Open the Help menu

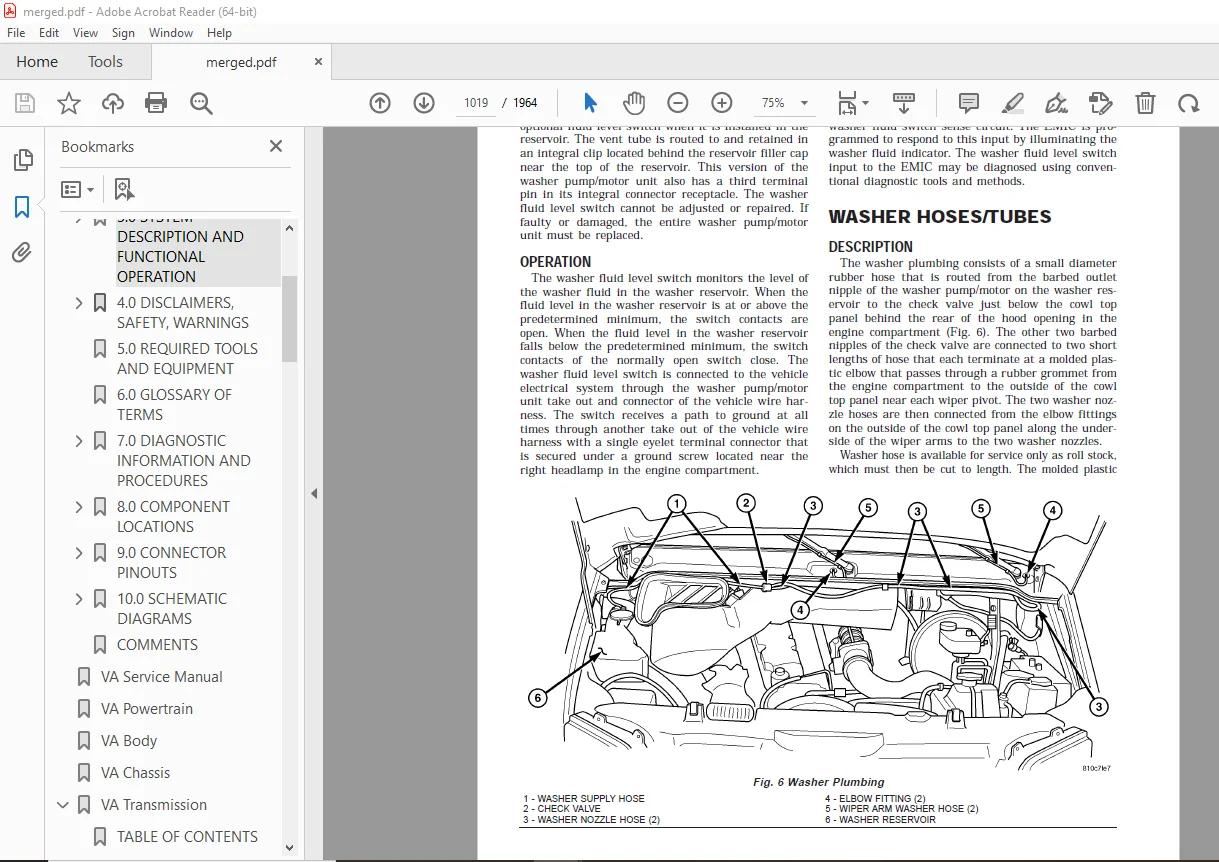(x=219, y=33)
